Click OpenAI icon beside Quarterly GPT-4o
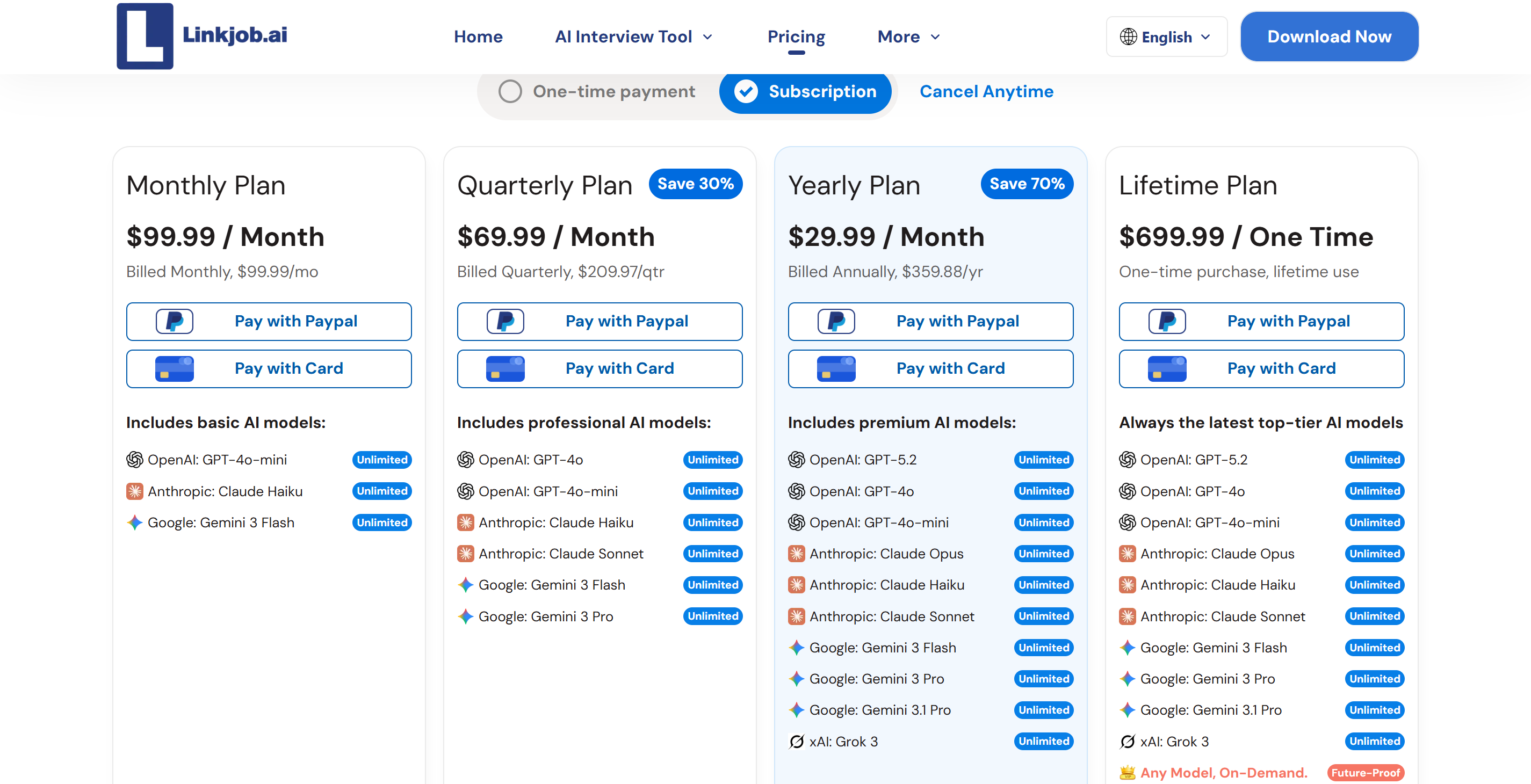Screen dimensions: 1531x784 466,460
